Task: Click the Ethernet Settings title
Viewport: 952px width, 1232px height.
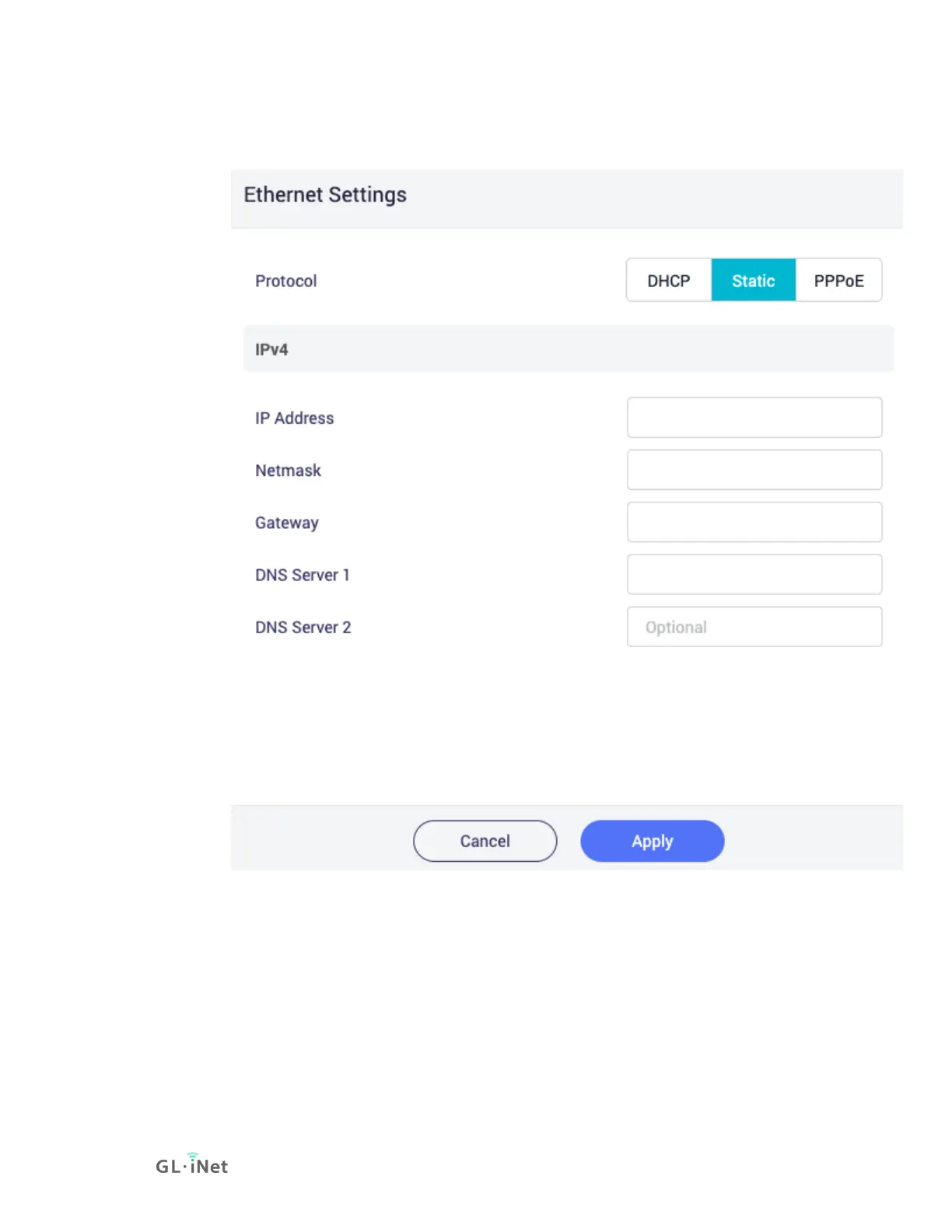Action: click(325, 194)
